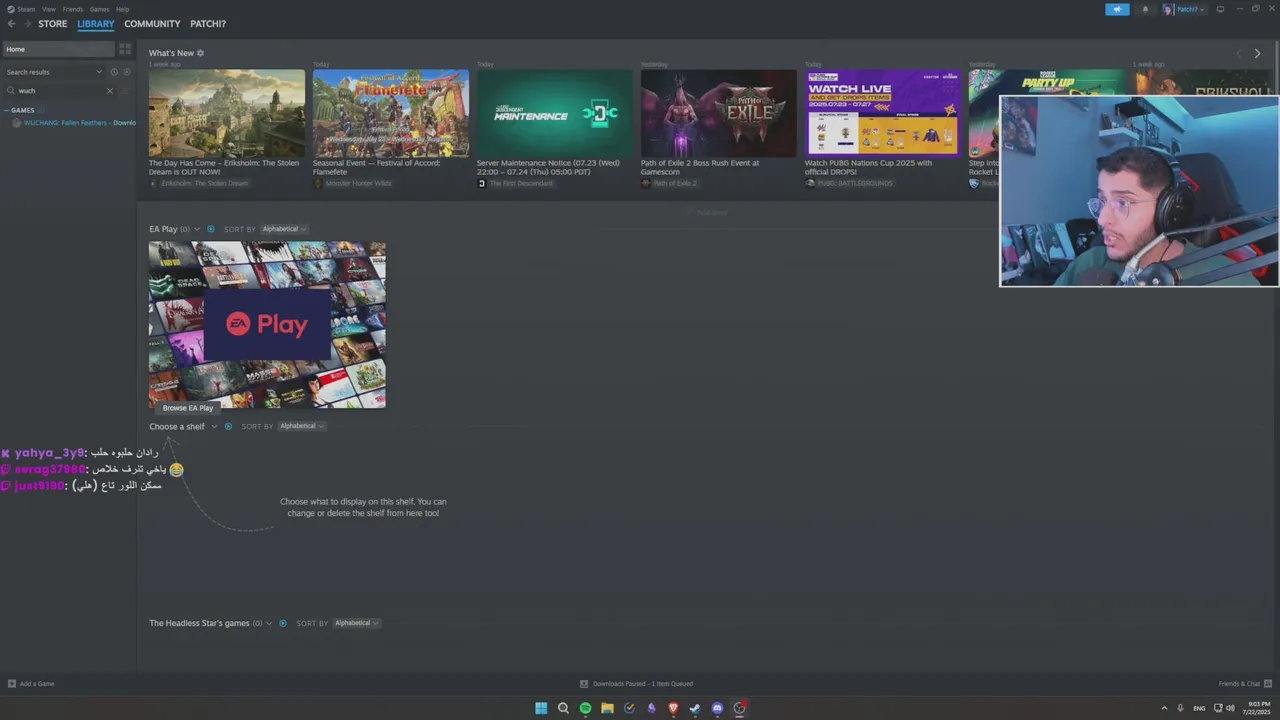Image resolution: width=1280 pixels, height=720 pixels.
Task: Click Add a Game link
Action: 37,684
